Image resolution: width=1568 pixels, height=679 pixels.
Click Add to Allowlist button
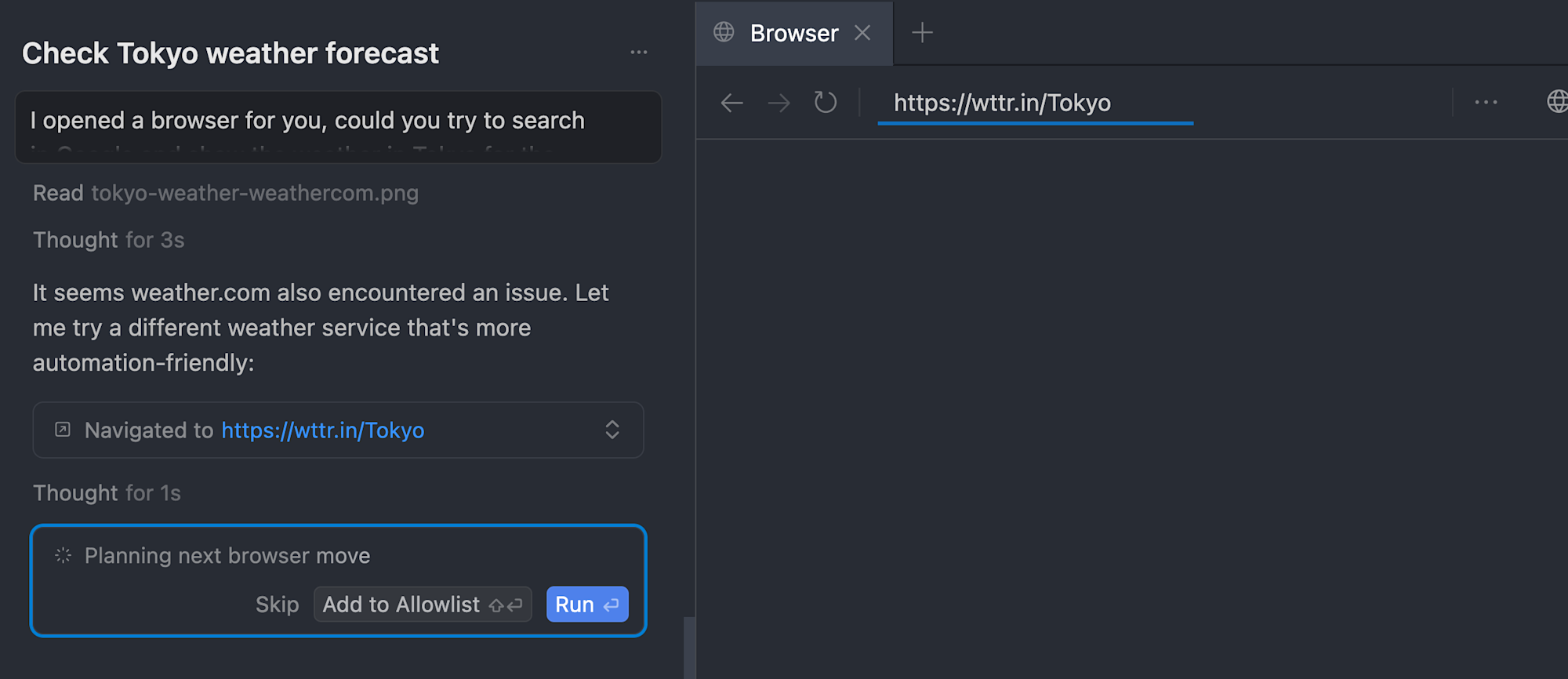coord(422,605)
